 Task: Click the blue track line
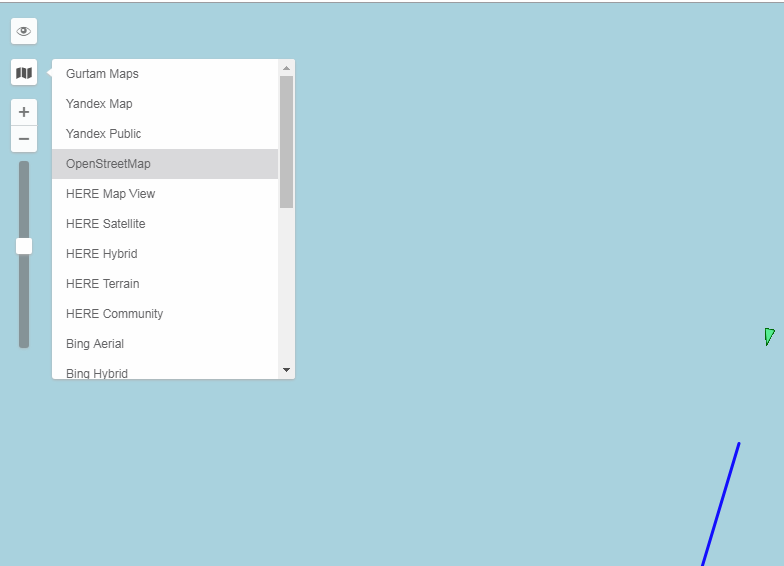point(722,500)
